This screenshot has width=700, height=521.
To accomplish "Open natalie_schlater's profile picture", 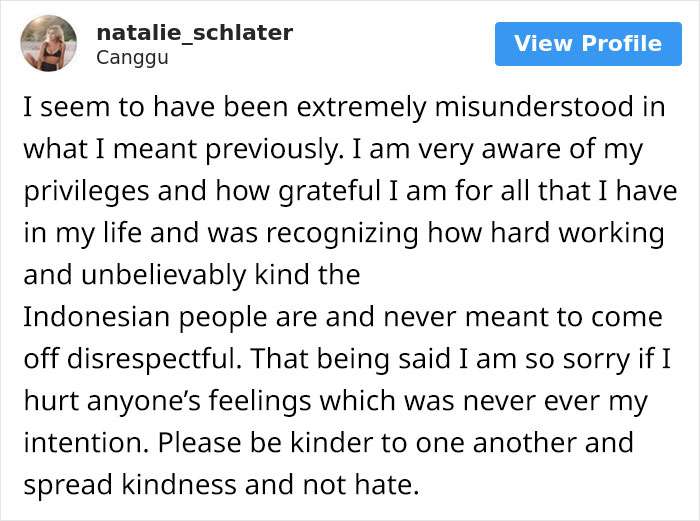I will [48, 43].
